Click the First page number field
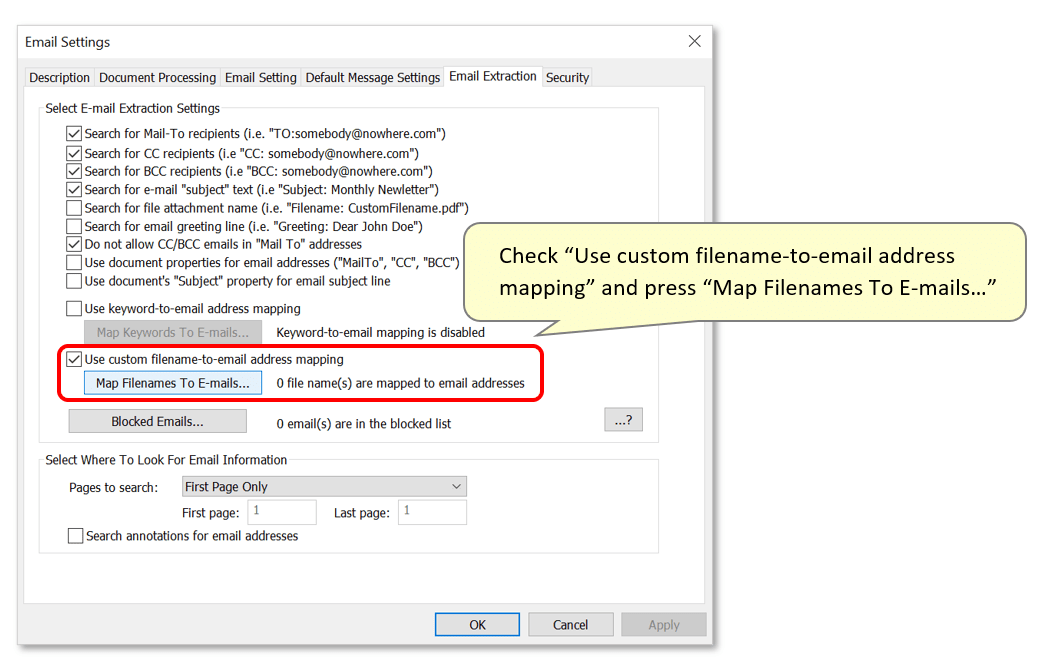Screen dimensions: 1048x669 [x=282, y=512]
